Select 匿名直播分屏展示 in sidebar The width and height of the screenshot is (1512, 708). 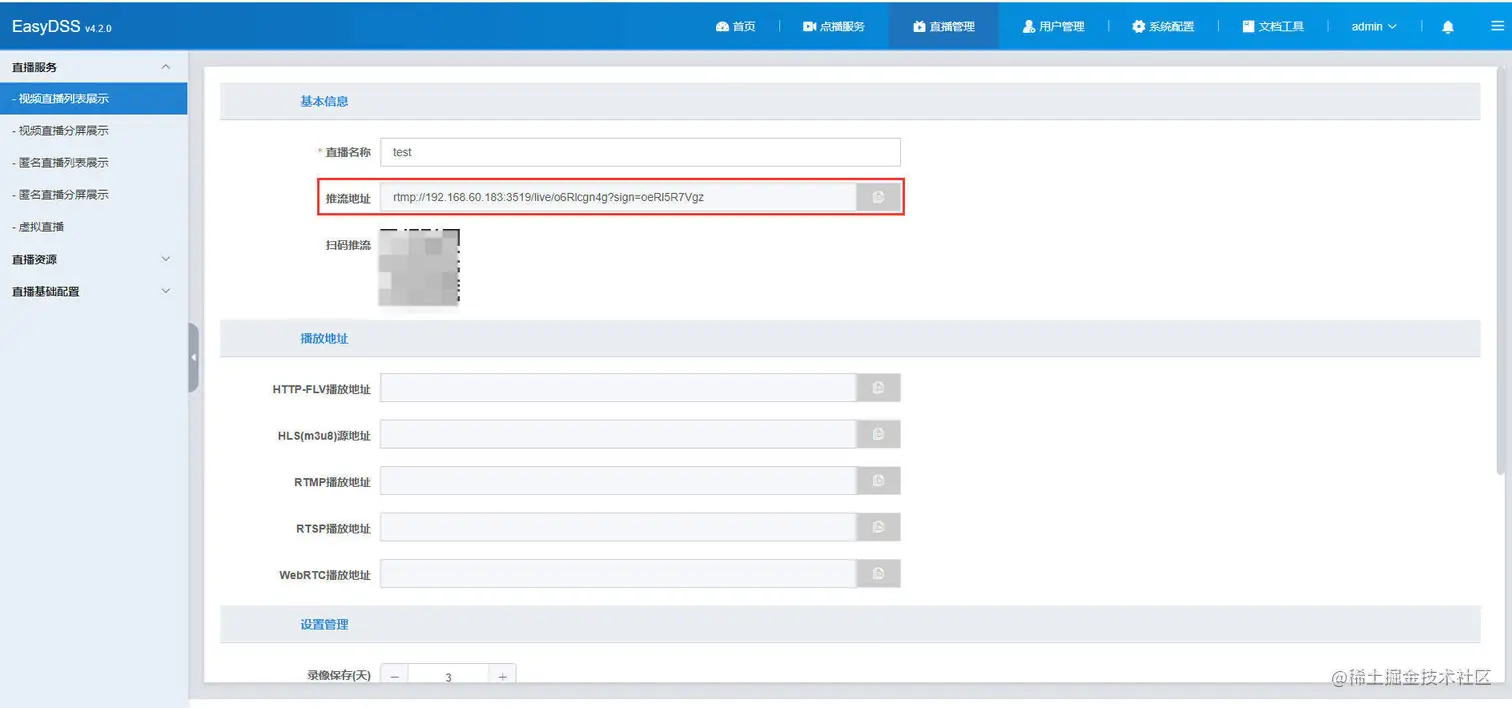93,195
